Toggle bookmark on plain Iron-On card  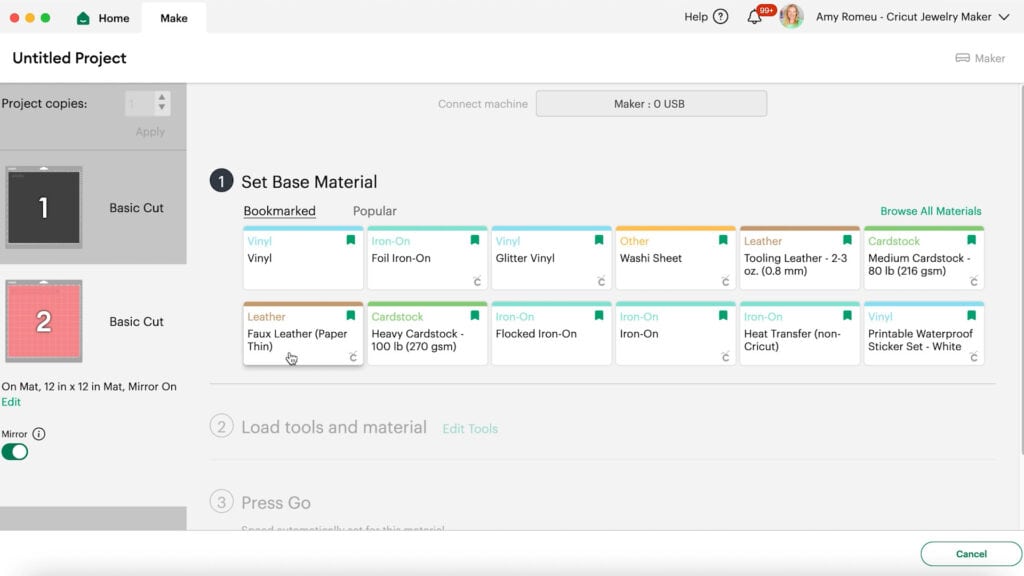click(723, 316)
